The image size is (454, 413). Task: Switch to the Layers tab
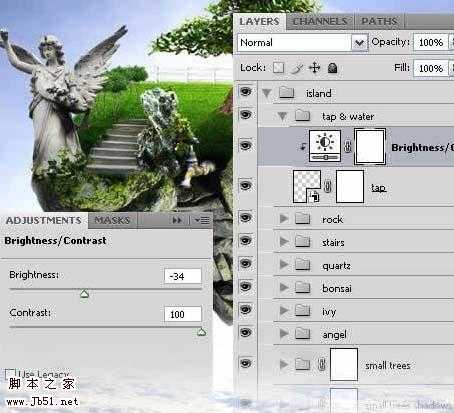click(259, 22)
